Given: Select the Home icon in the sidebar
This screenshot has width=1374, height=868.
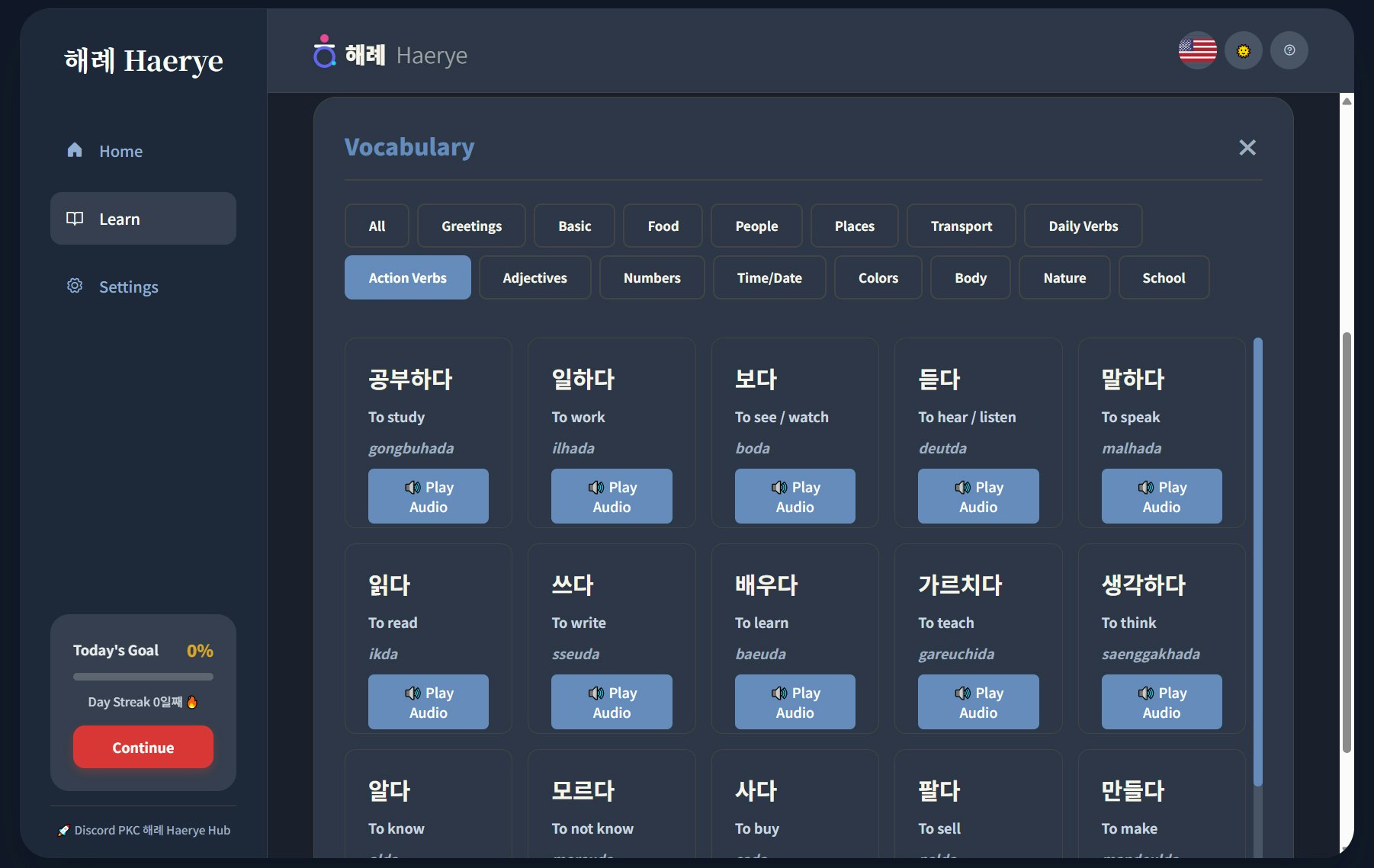Looking at the screenshot, I should point(74,150).
